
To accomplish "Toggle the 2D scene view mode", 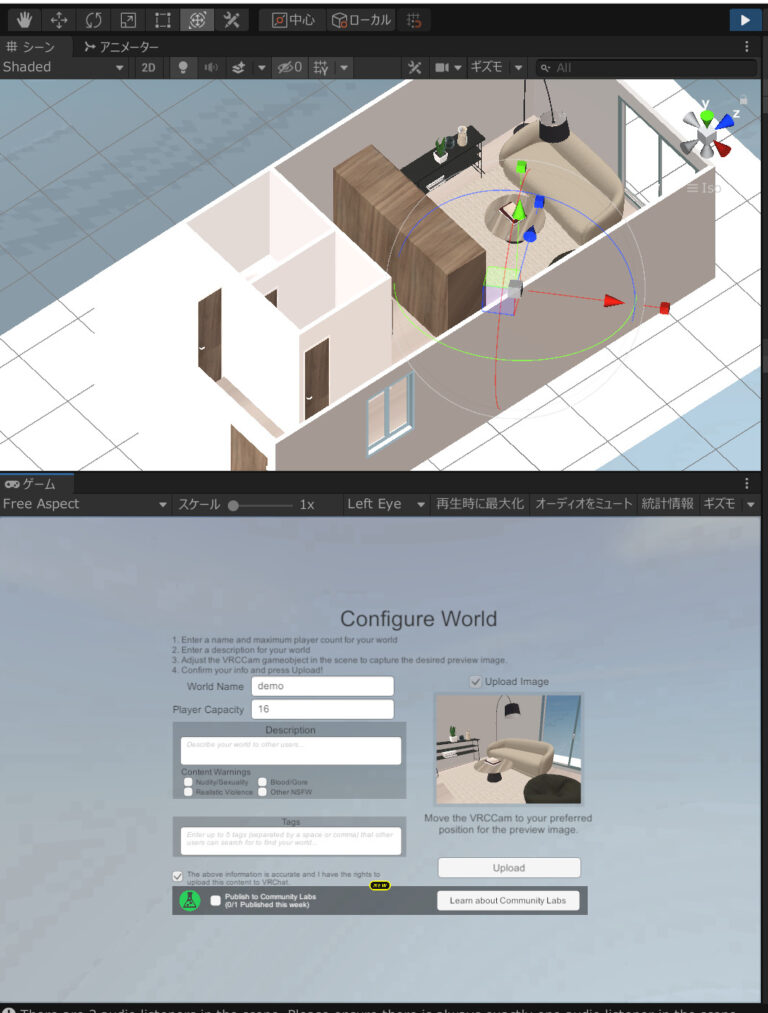I will pos(148,67).
